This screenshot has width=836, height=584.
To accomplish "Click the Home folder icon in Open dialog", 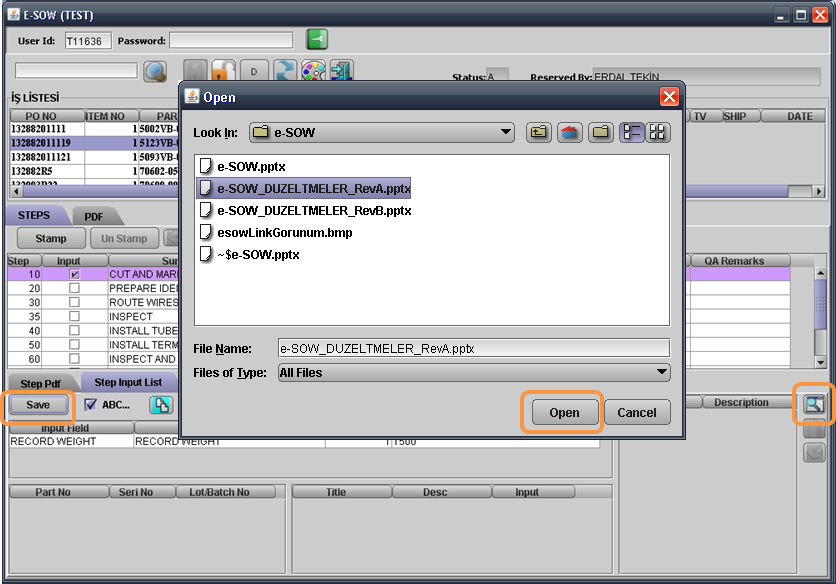I will tap(570, 132).
